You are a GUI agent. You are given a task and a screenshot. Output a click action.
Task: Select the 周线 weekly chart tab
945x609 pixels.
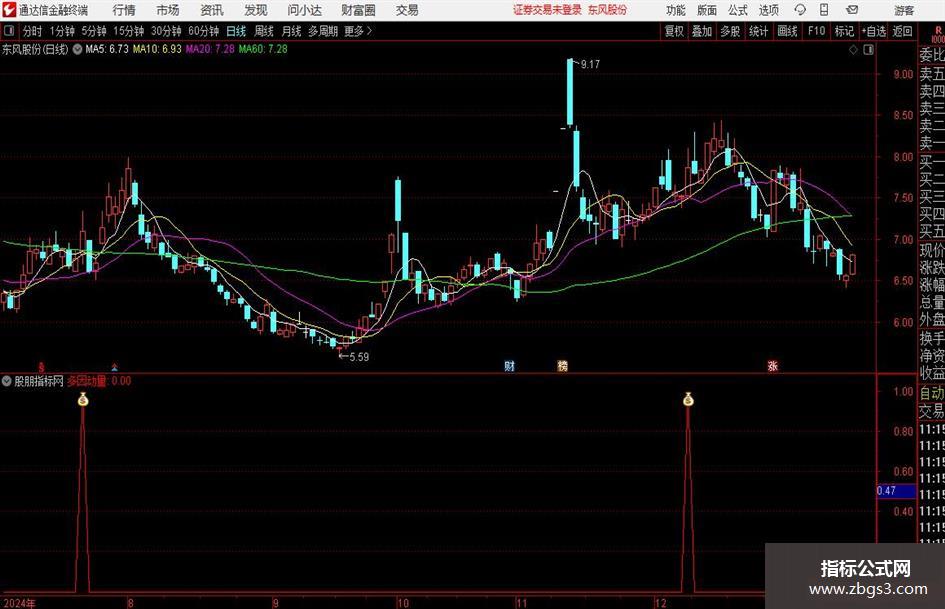coord(263,31)
